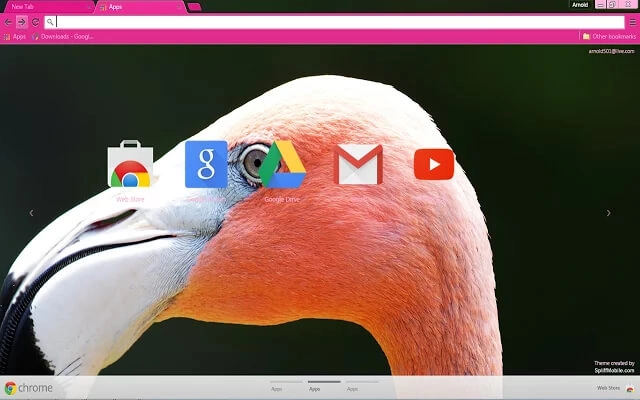Select the Apps tab in the tab strip

(x=141, y=7)
